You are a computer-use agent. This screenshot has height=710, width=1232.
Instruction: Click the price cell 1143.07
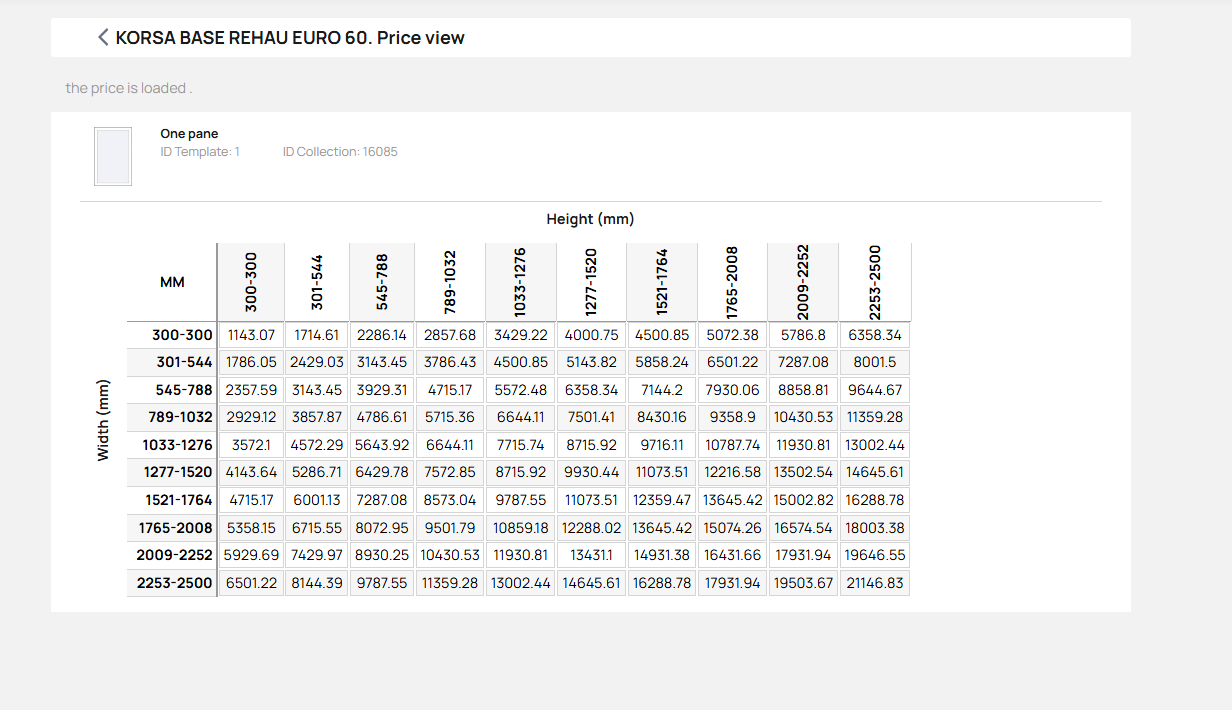pos(251,336)
